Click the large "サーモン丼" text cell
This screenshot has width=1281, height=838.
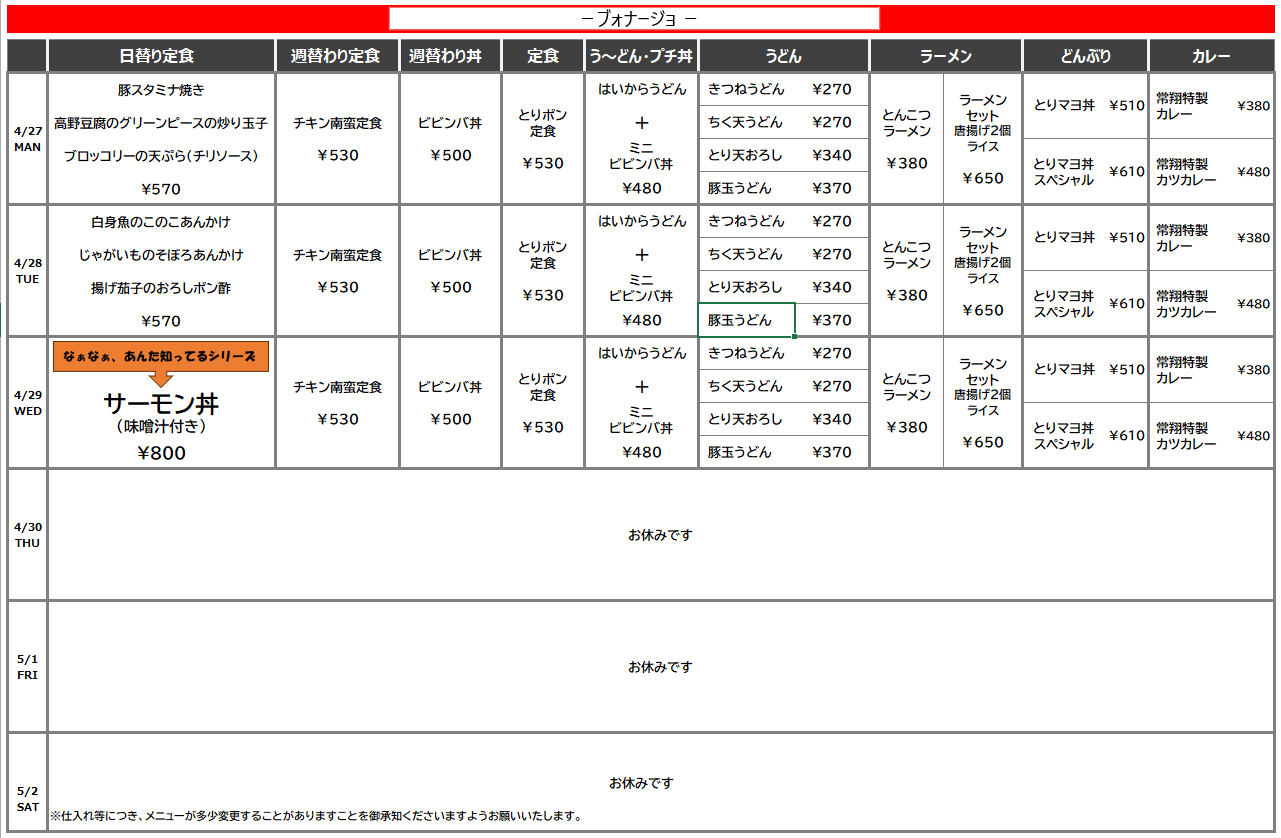[161, 403]
